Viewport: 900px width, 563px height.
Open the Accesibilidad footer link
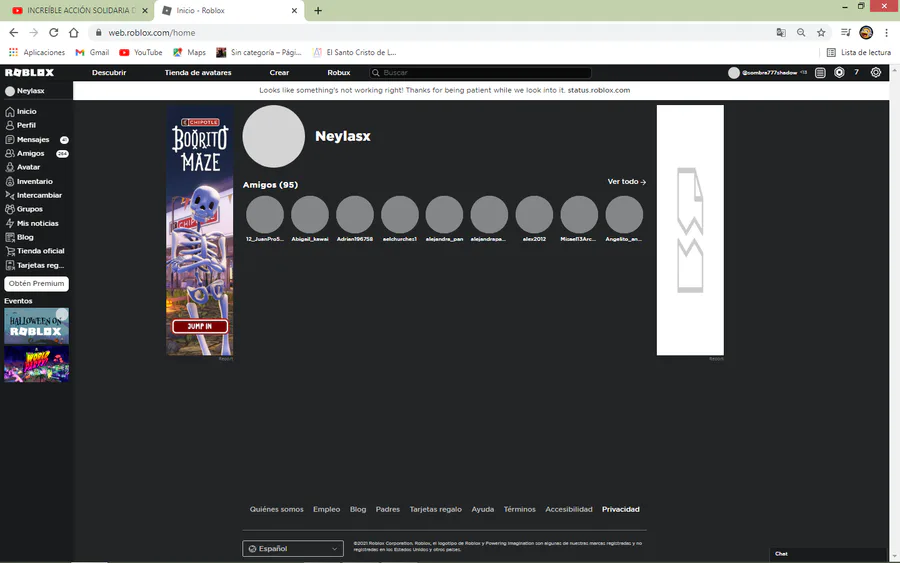coord(569,509)
